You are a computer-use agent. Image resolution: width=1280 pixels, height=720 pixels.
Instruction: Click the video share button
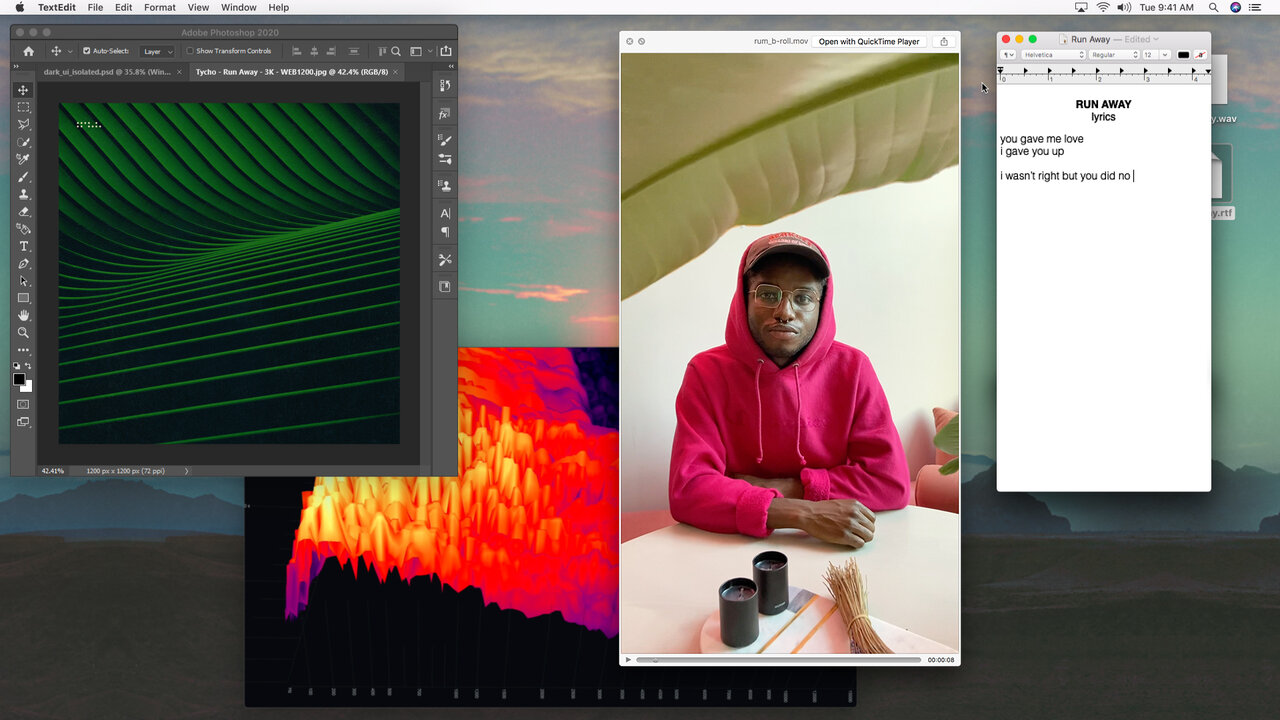point(943,42)
